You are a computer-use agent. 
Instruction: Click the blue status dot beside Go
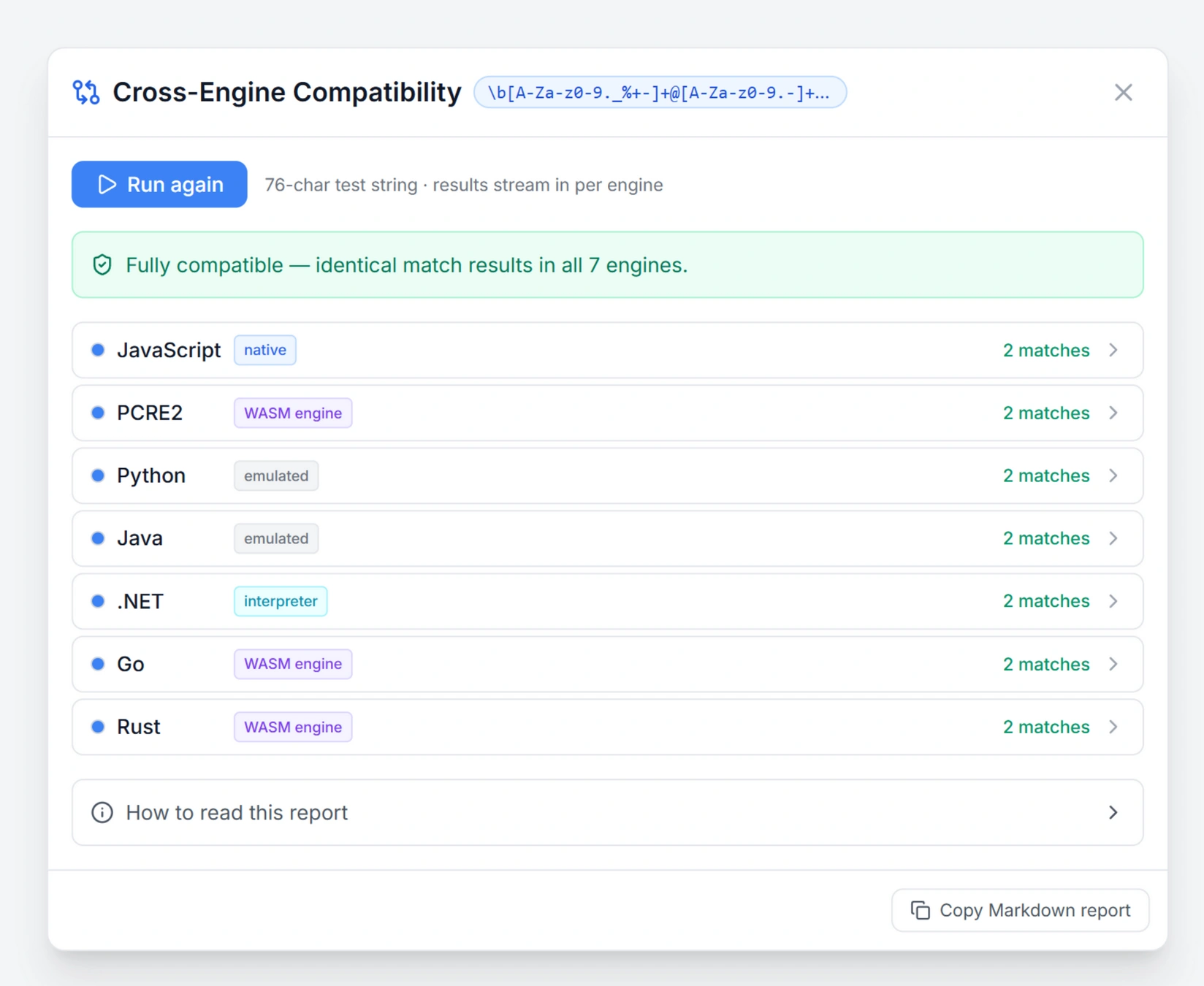[x=98, y=664]
